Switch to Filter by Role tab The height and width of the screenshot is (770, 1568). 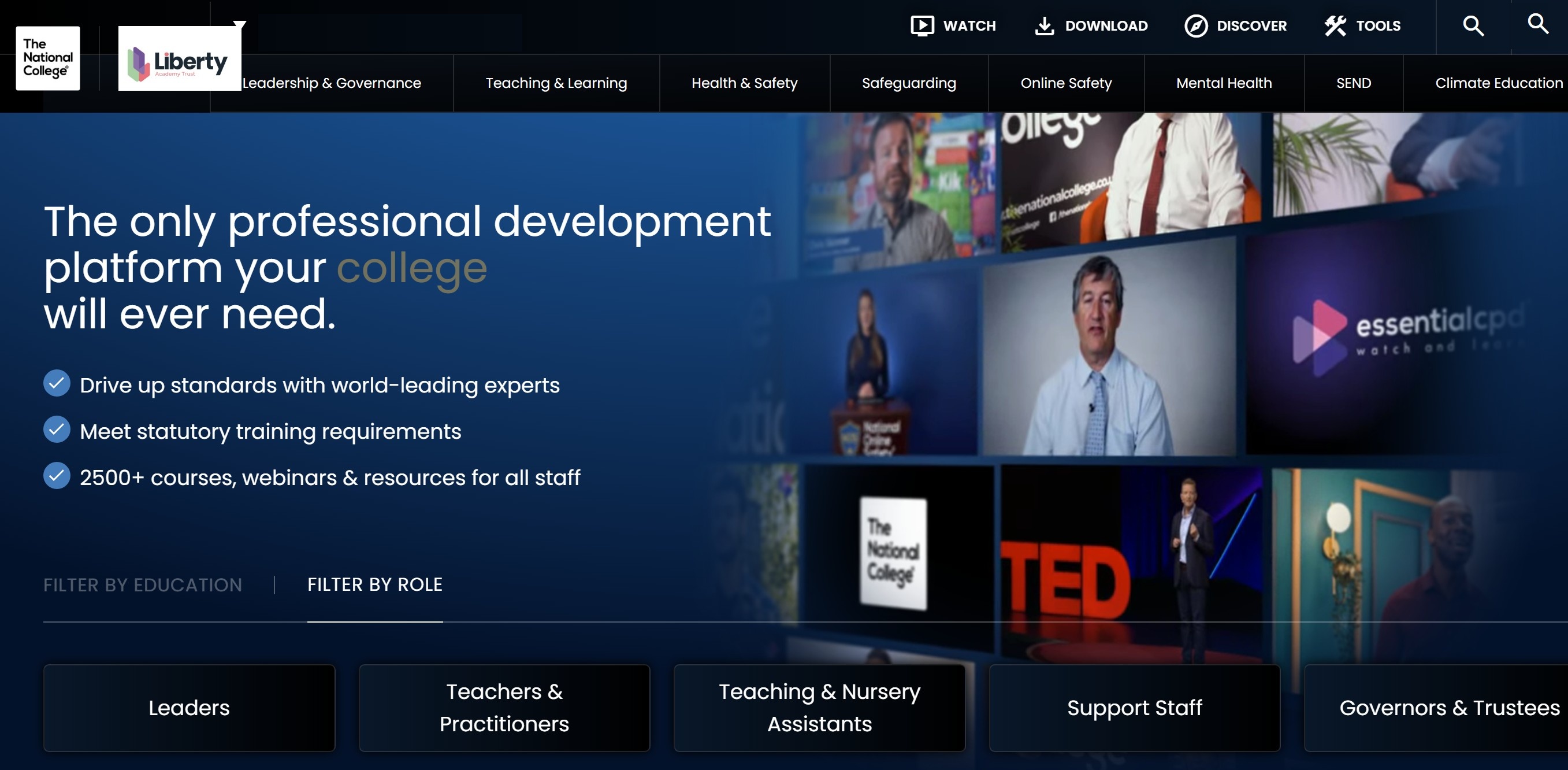[x=375, y=585]
